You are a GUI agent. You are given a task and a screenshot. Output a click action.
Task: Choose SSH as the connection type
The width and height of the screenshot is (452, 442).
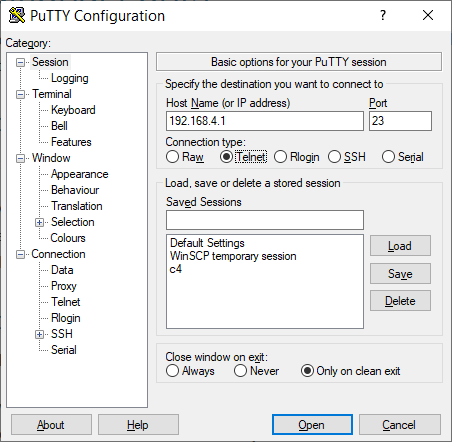point(334,157)
